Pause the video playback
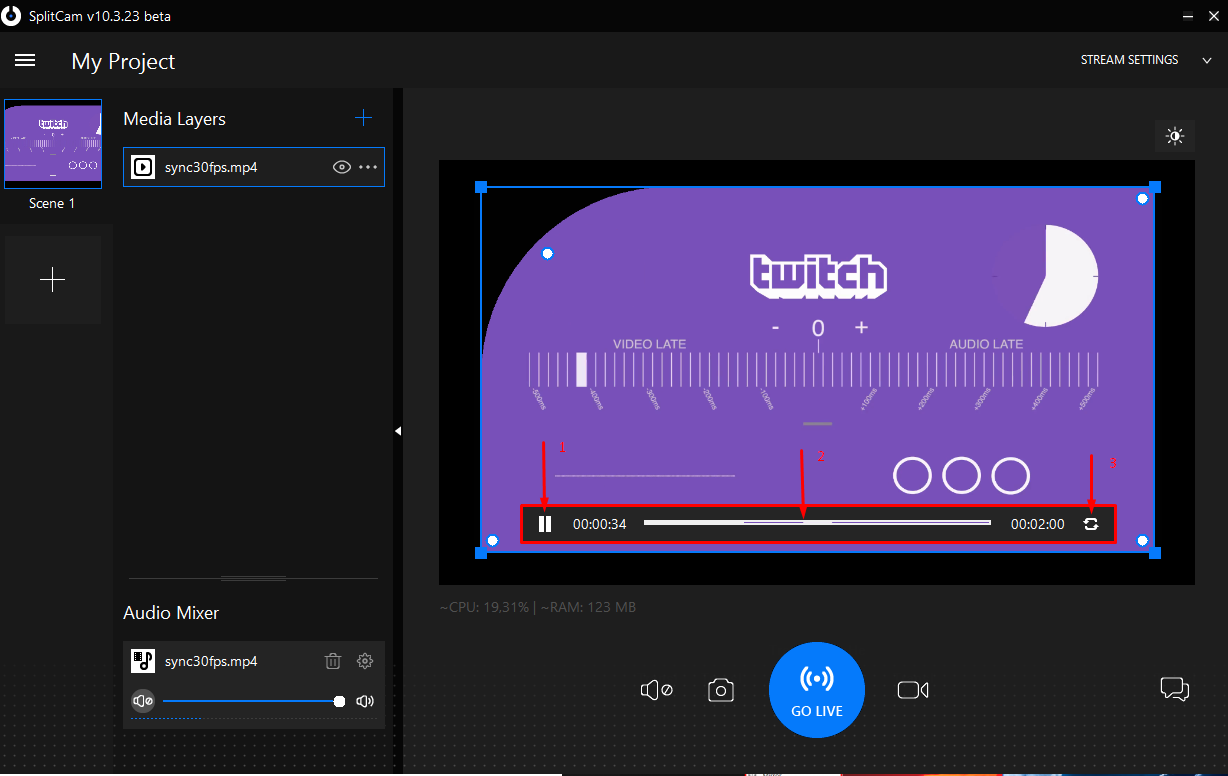This screenshot has height=776, width=1228. 545,523
